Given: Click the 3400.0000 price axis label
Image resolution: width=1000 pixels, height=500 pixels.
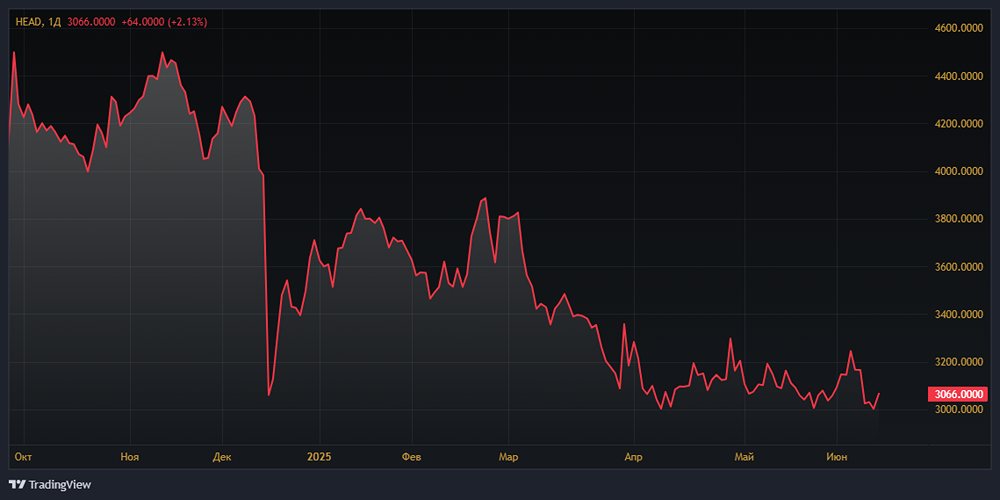Looking at the screenshot, I should [x=957, y=314].
